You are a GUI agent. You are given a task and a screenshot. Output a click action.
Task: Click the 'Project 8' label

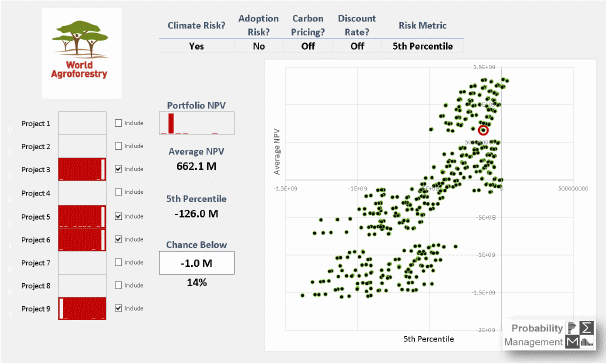point(36,286)
